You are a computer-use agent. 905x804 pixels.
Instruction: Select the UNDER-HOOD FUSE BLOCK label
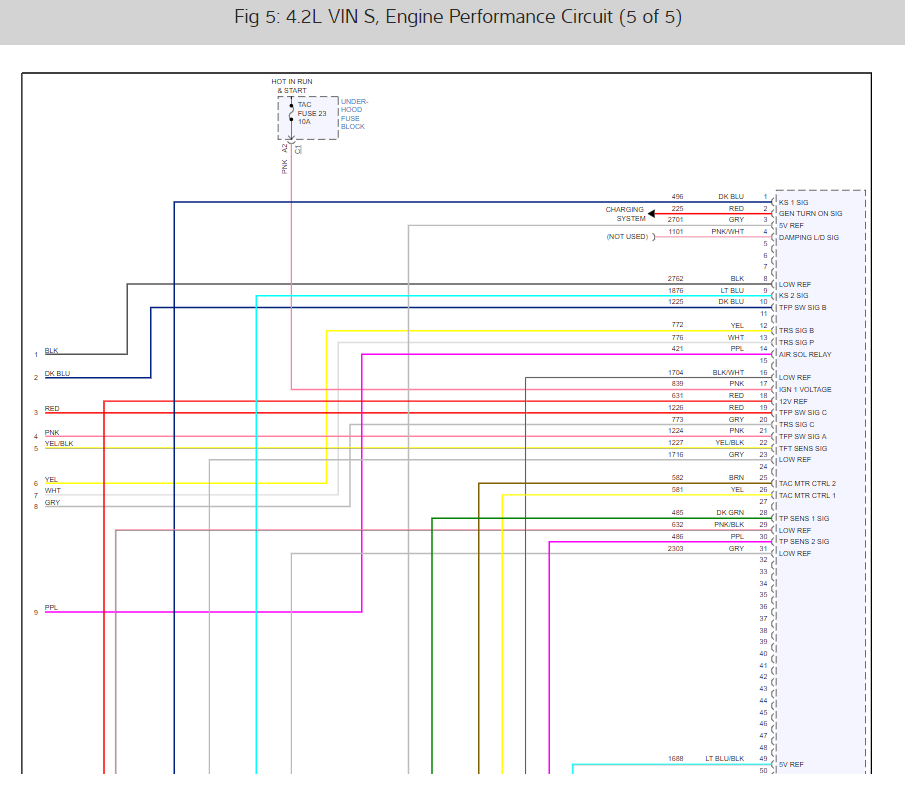354,114
